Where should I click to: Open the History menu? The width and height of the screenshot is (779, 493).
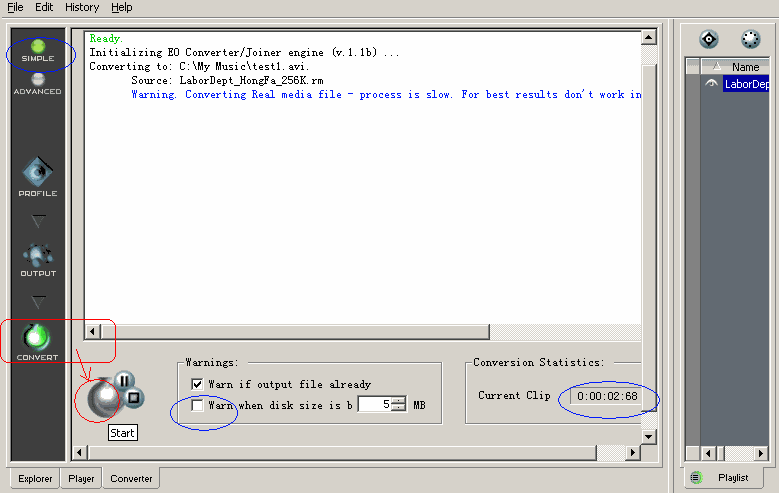click(82, 7)
